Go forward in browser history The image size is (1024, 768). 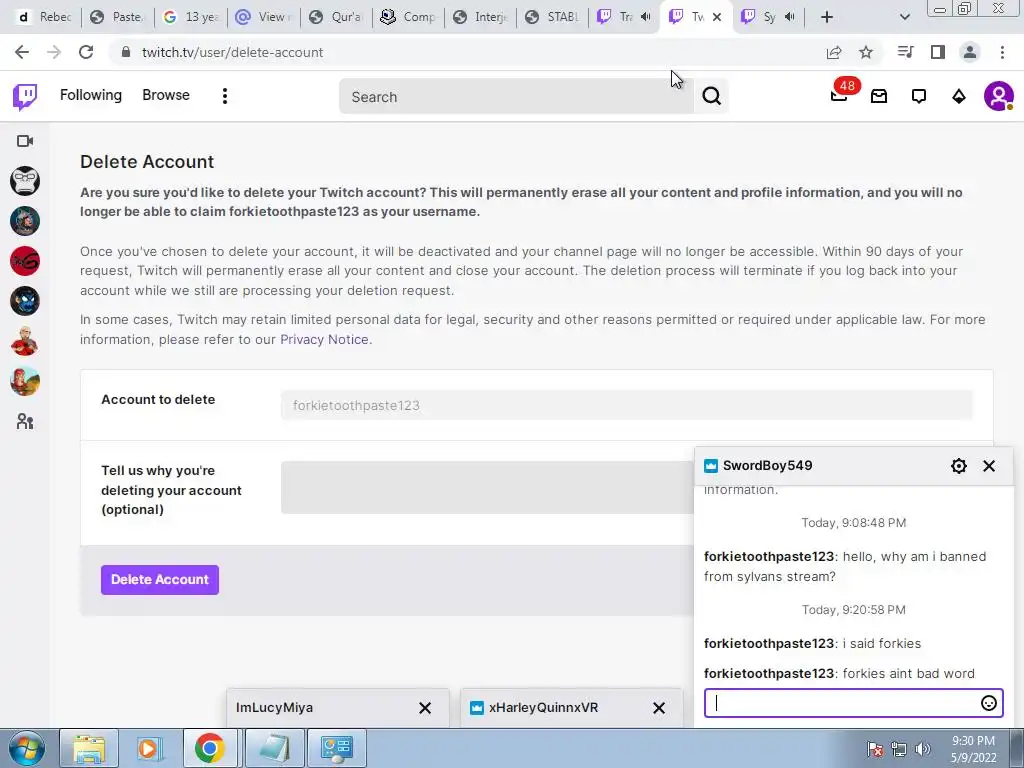pos(54,52)
